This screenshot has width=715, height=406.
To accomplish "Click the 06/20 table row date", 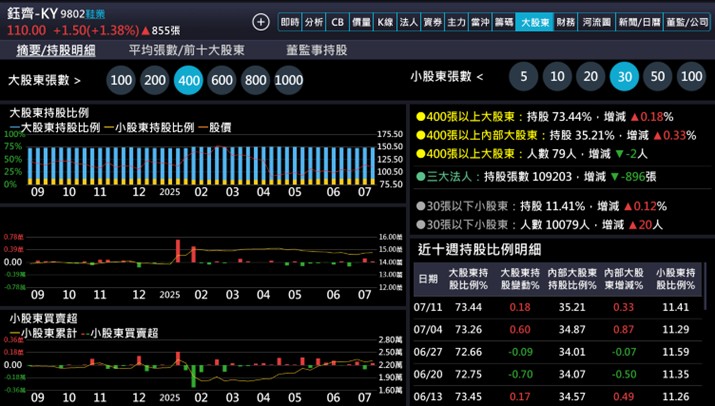I will [x=428, y=374].
